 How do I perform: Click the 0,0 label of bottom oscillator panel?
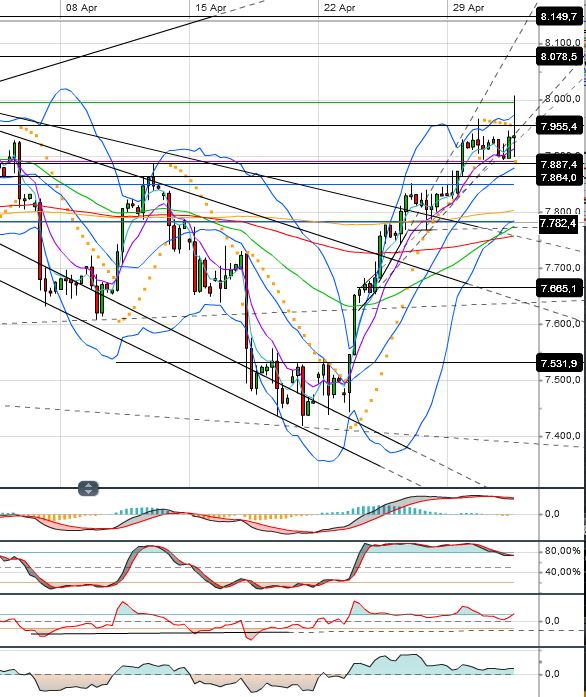point(552,674)
